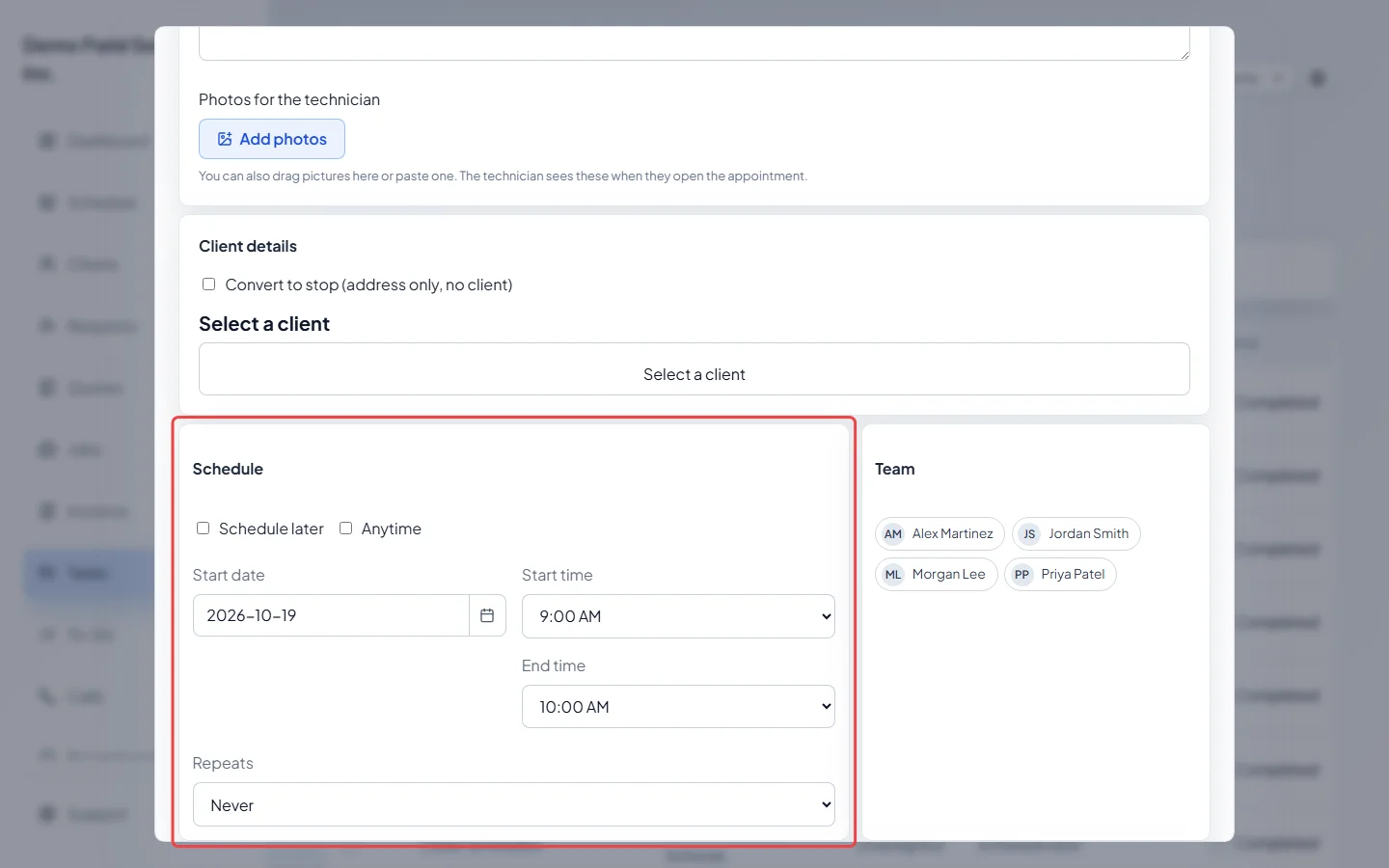Click the 'Start date' label
The width and height of the screenshot is (1389, 868).
point(229,575)
